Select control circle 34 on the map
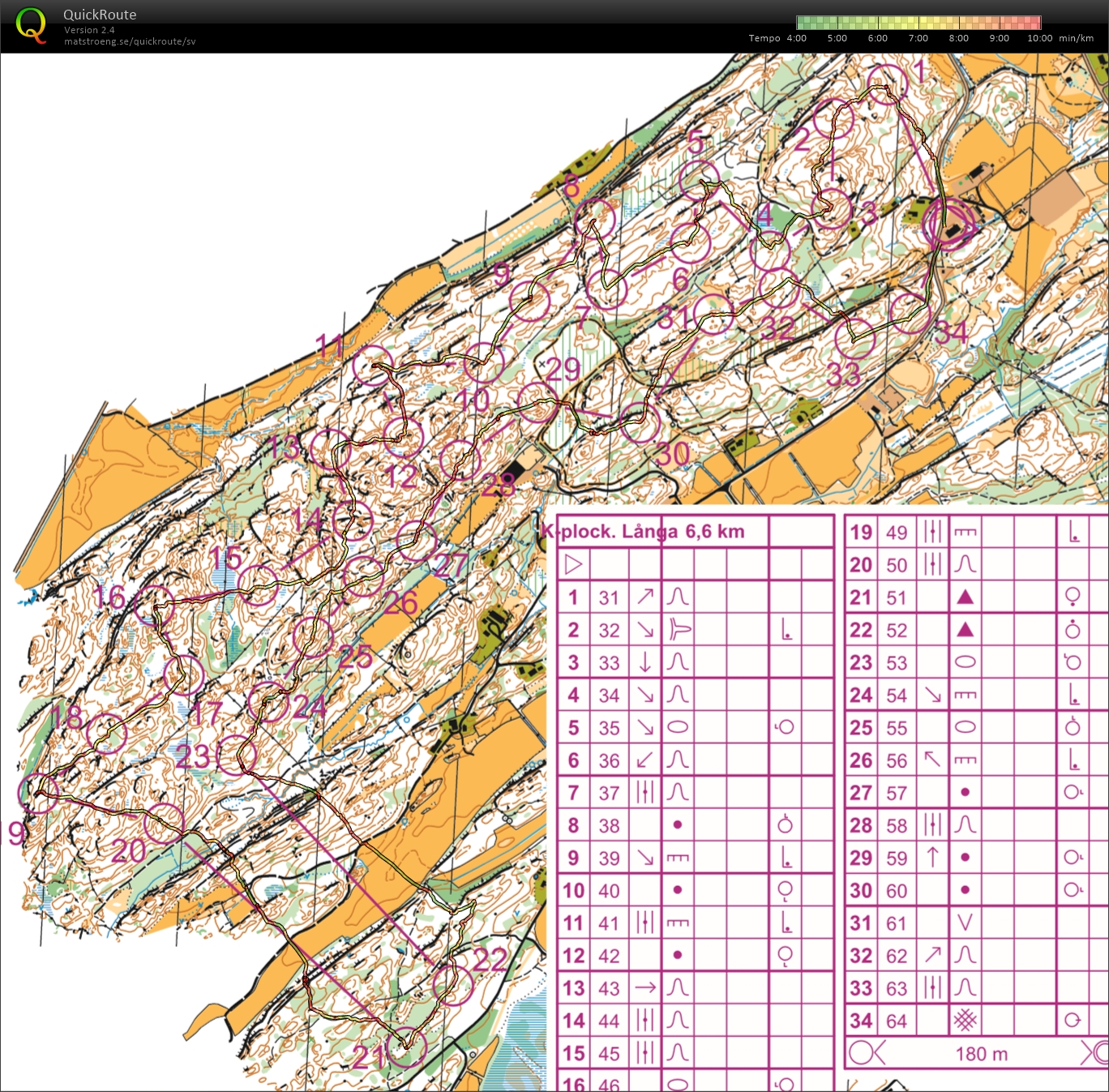This screenshot has height=1092, width=1109. [910, 313]
